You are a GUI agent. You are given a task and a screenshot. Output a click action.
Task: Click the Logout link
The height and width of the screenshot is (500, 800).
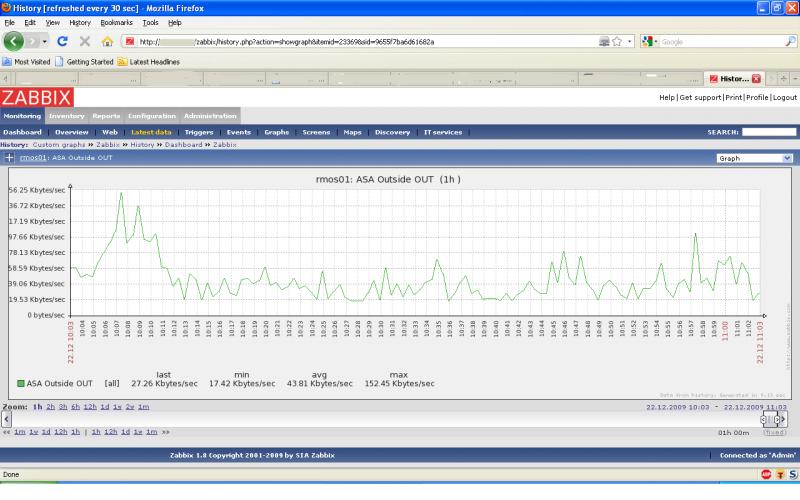tap(784, 98)
